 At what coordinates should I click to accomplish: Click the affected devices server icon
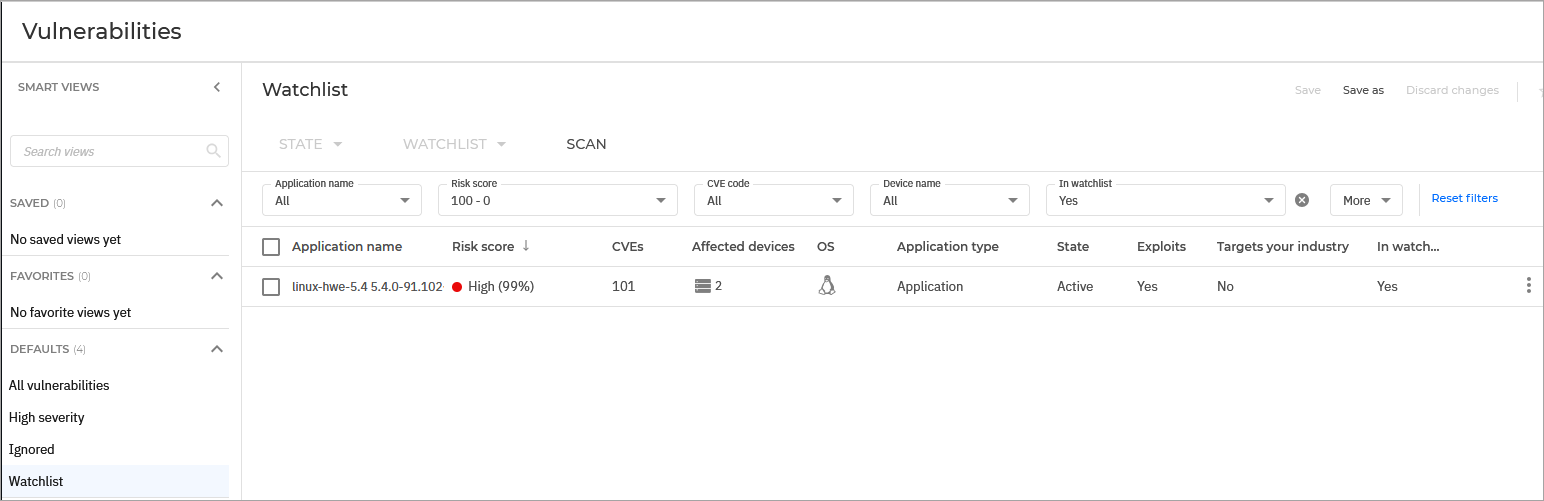click(x=703, y=286)
